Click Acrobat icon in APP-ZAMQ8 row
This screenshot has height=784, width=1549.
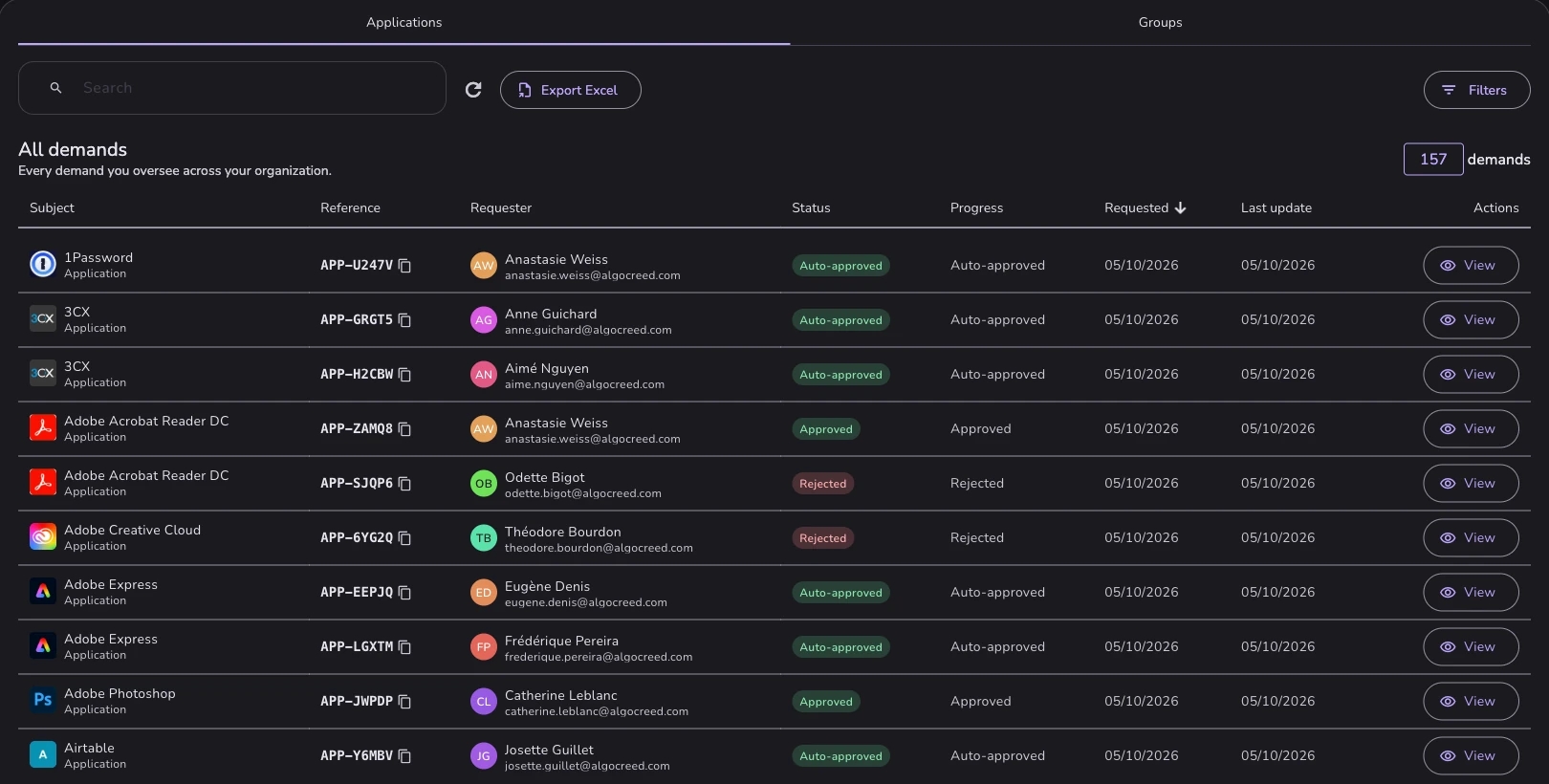(x=43, y=427)
